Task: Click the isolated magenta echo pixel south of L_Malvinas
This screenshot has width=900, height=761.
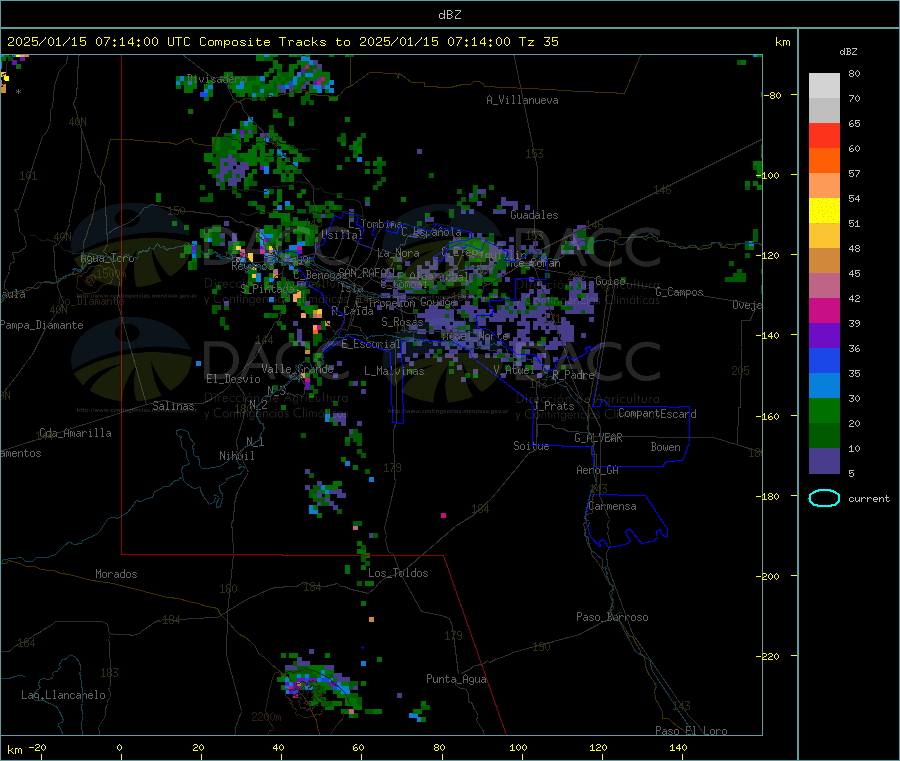Action: pos(443,515)
